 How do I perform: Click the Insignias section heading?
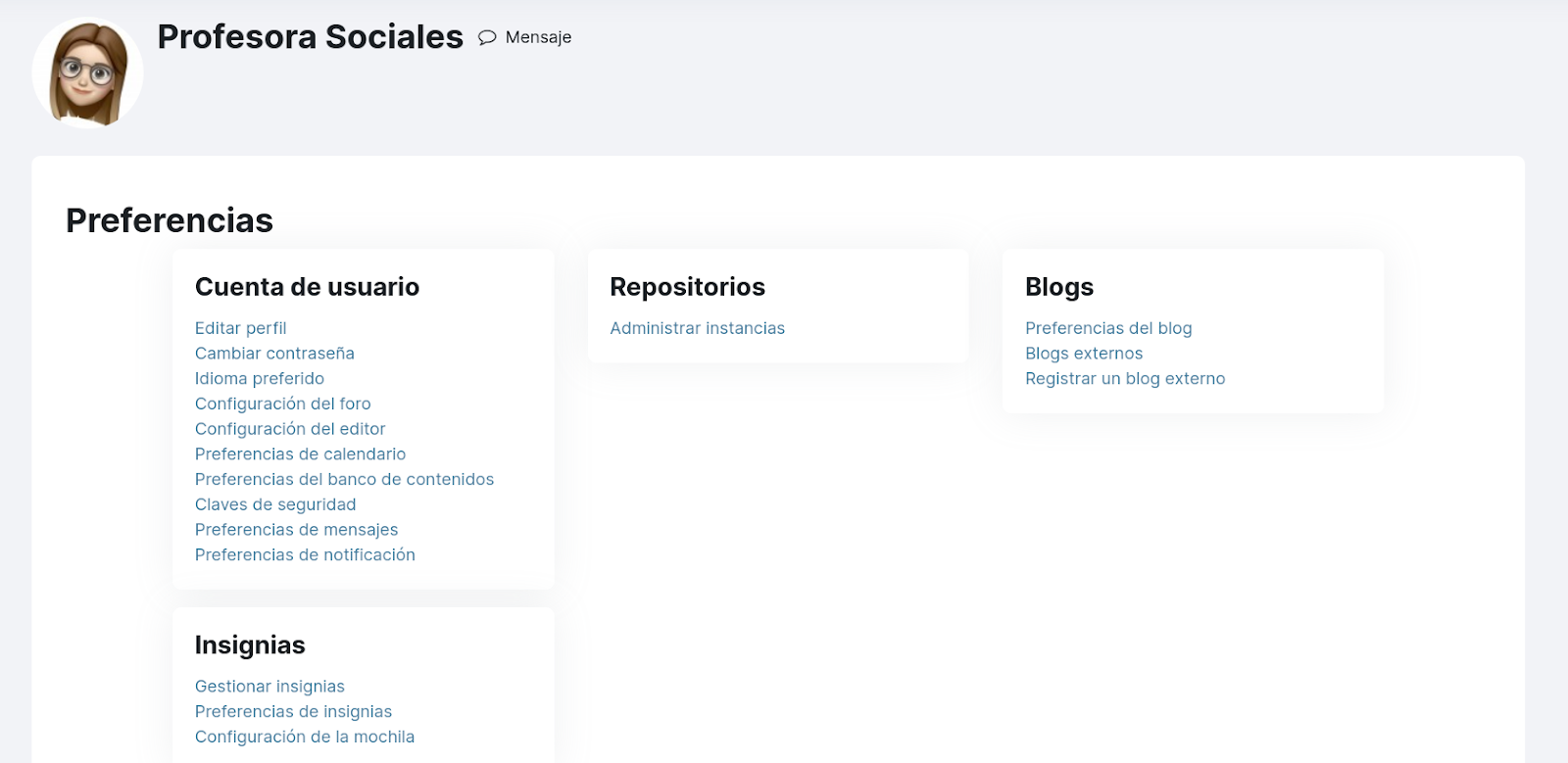click(x=250, y=645)
